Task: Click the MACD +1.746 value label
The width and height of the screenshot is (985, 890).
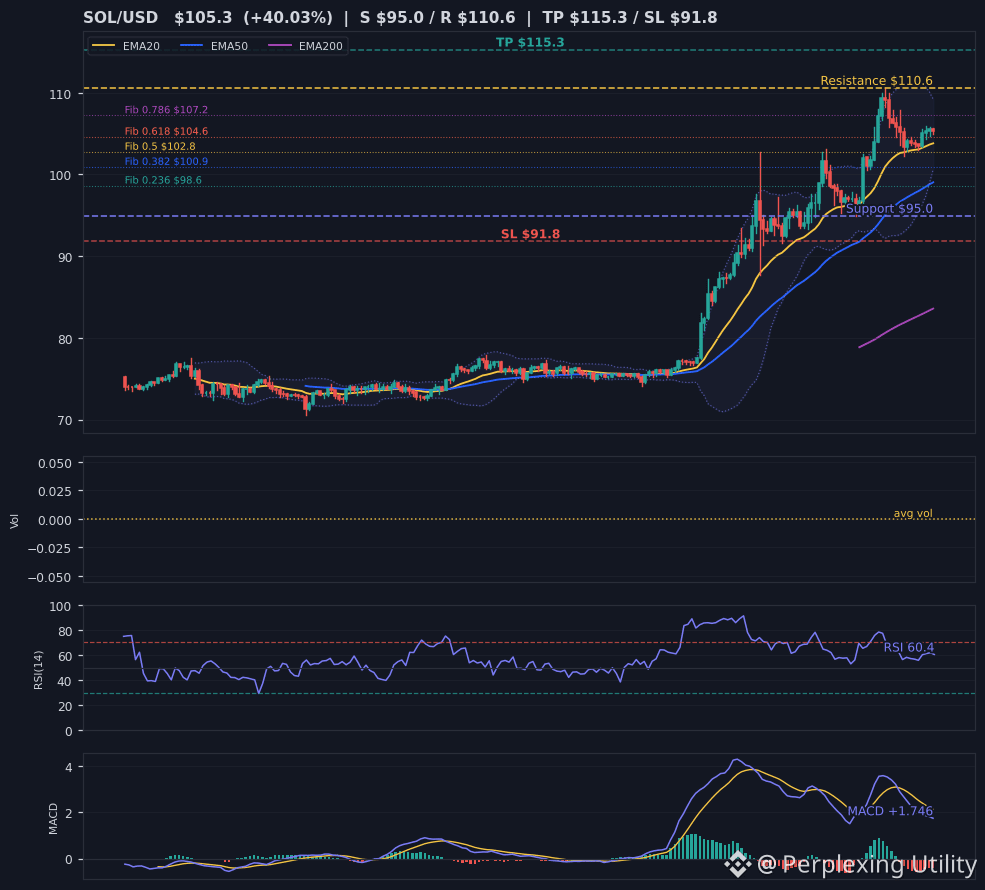Action: (x=890, y=811)
